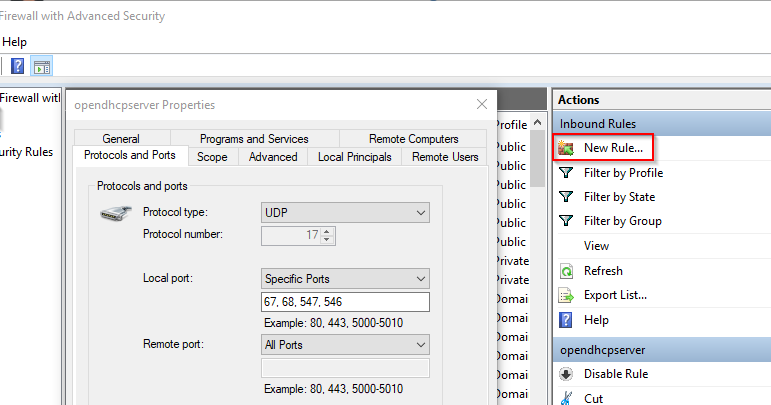Open the Help menu

(x=14, y=42)
